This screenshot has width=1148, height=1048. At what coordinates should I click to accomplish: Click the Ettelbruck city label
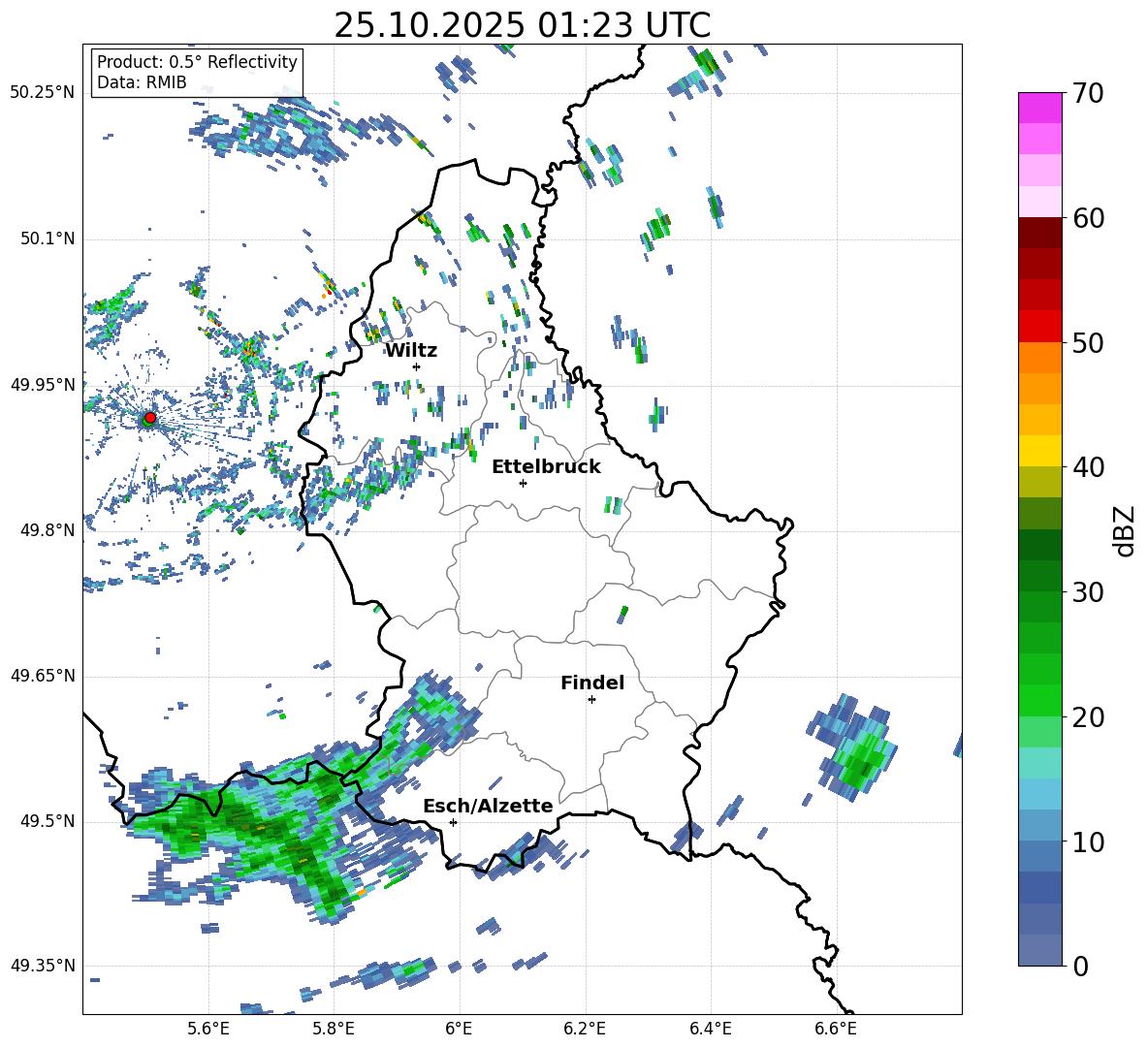(546, 467)
